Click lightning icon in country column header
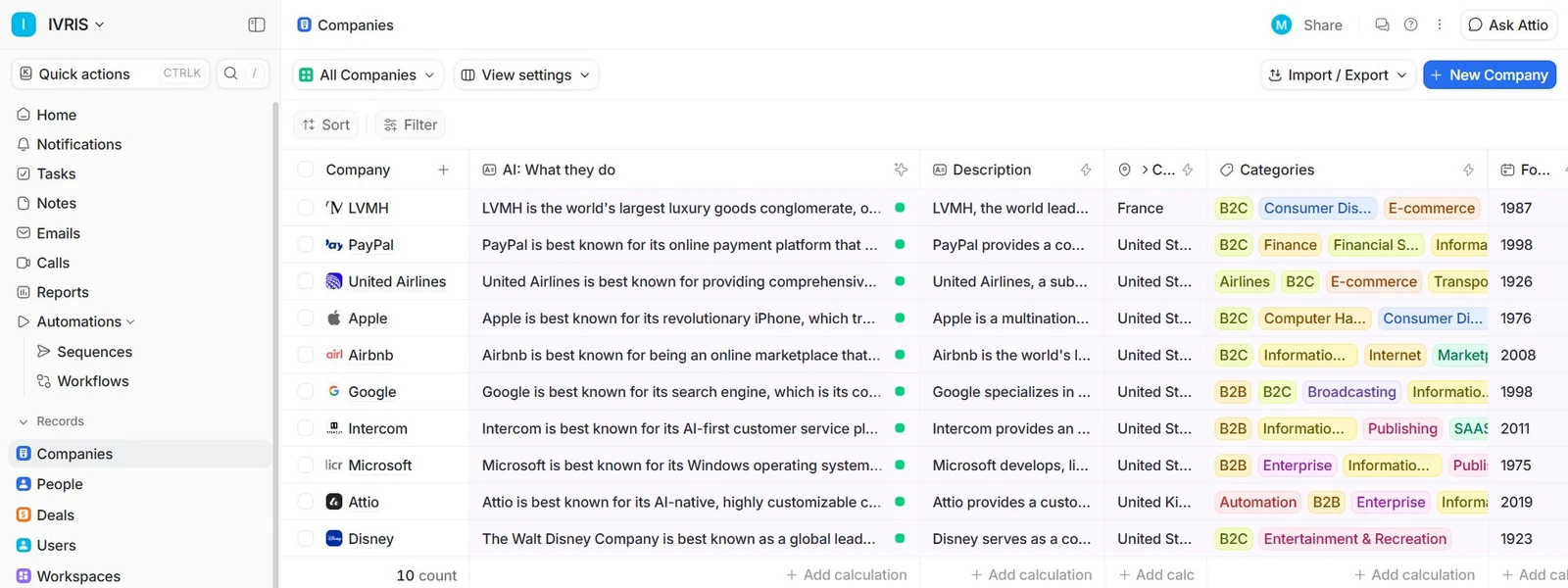 click(1188, 170)
